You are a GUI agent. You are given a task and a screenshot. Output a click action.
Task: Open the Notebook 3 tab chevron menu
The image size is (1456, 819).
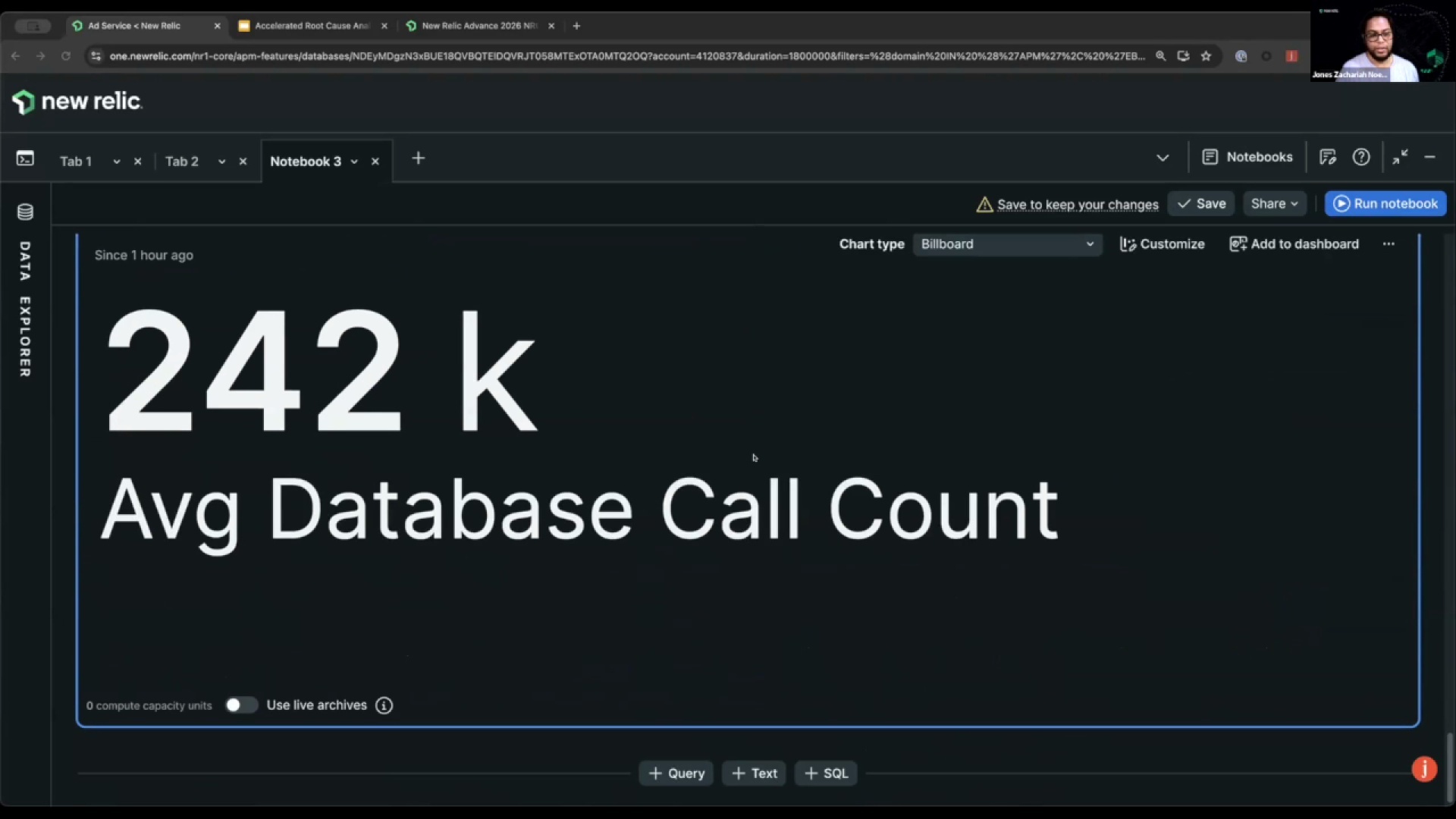point(354,162)
